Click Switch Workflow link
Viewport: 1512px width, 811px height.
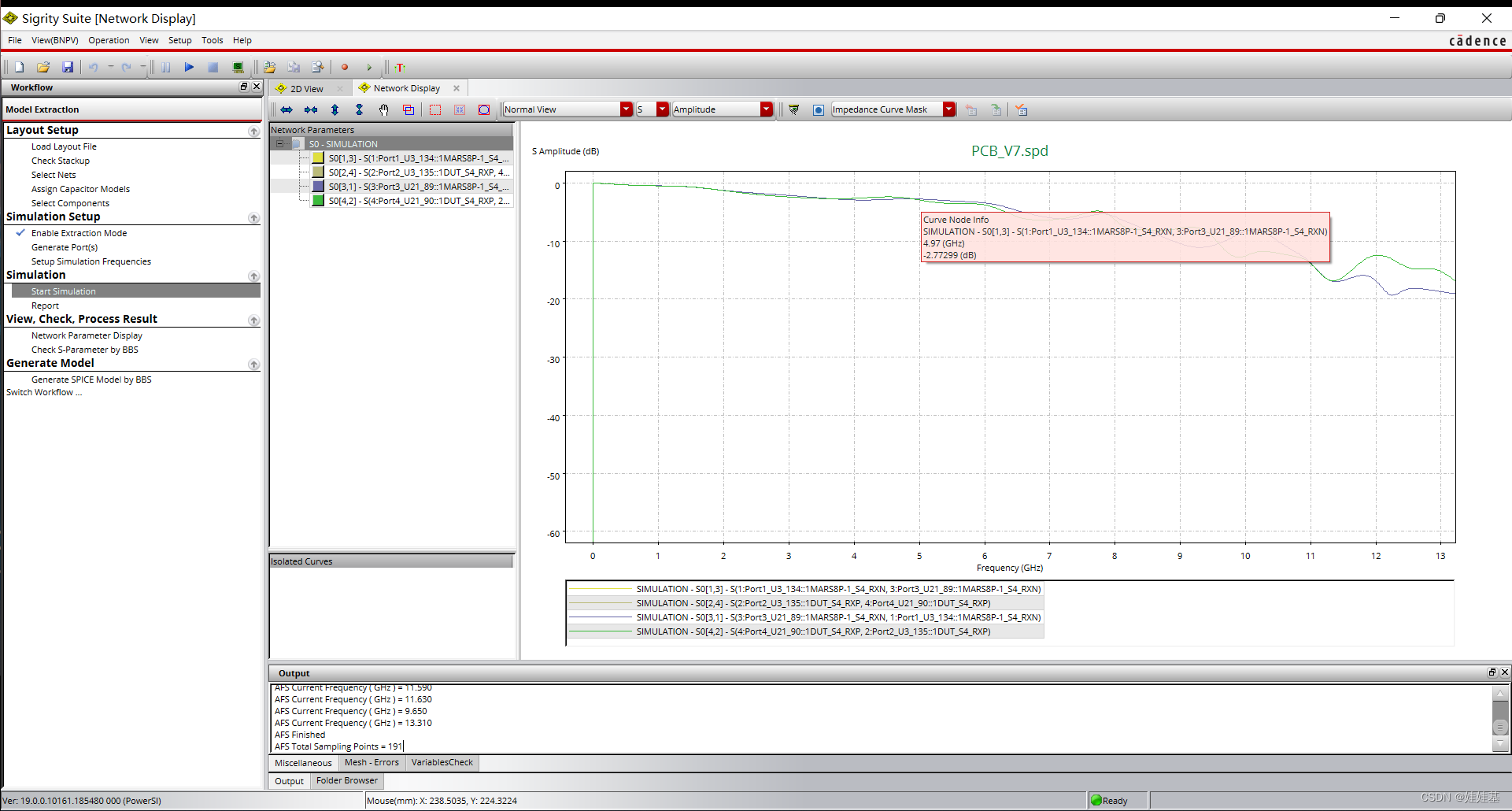tap(44, 392)
